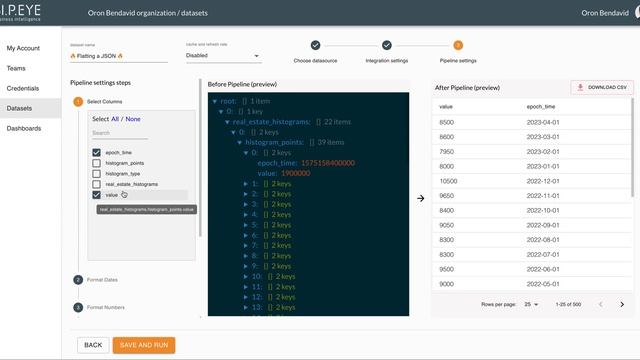Go to previous page of table results
640x360 pixels.
[x=600, y=304]
